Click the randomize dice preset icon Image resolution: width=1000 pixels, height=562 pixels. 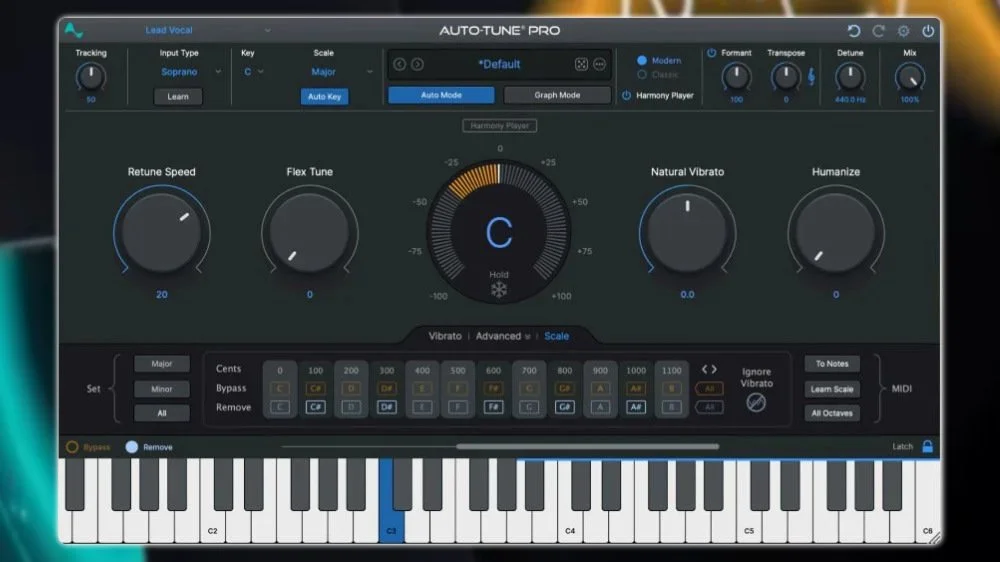581,64
